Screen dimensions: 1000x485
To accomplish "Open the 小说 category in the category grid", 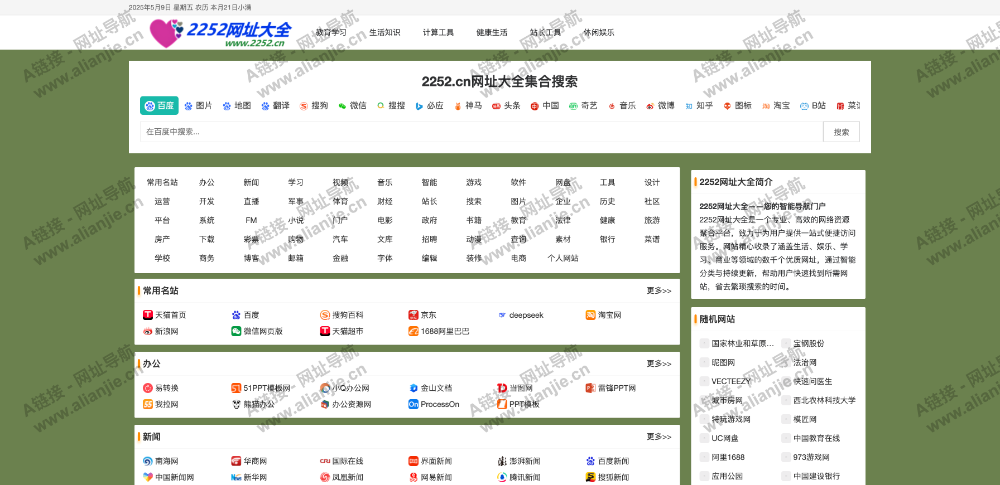I will click(296, 220).
